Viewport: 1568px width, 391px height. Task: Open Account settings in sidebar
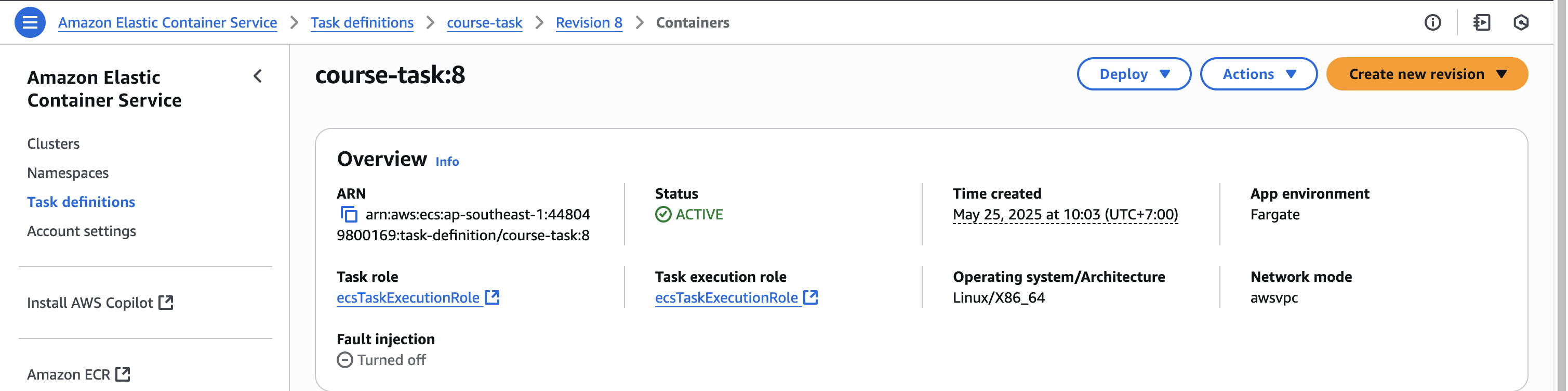[x=82, y=231]
